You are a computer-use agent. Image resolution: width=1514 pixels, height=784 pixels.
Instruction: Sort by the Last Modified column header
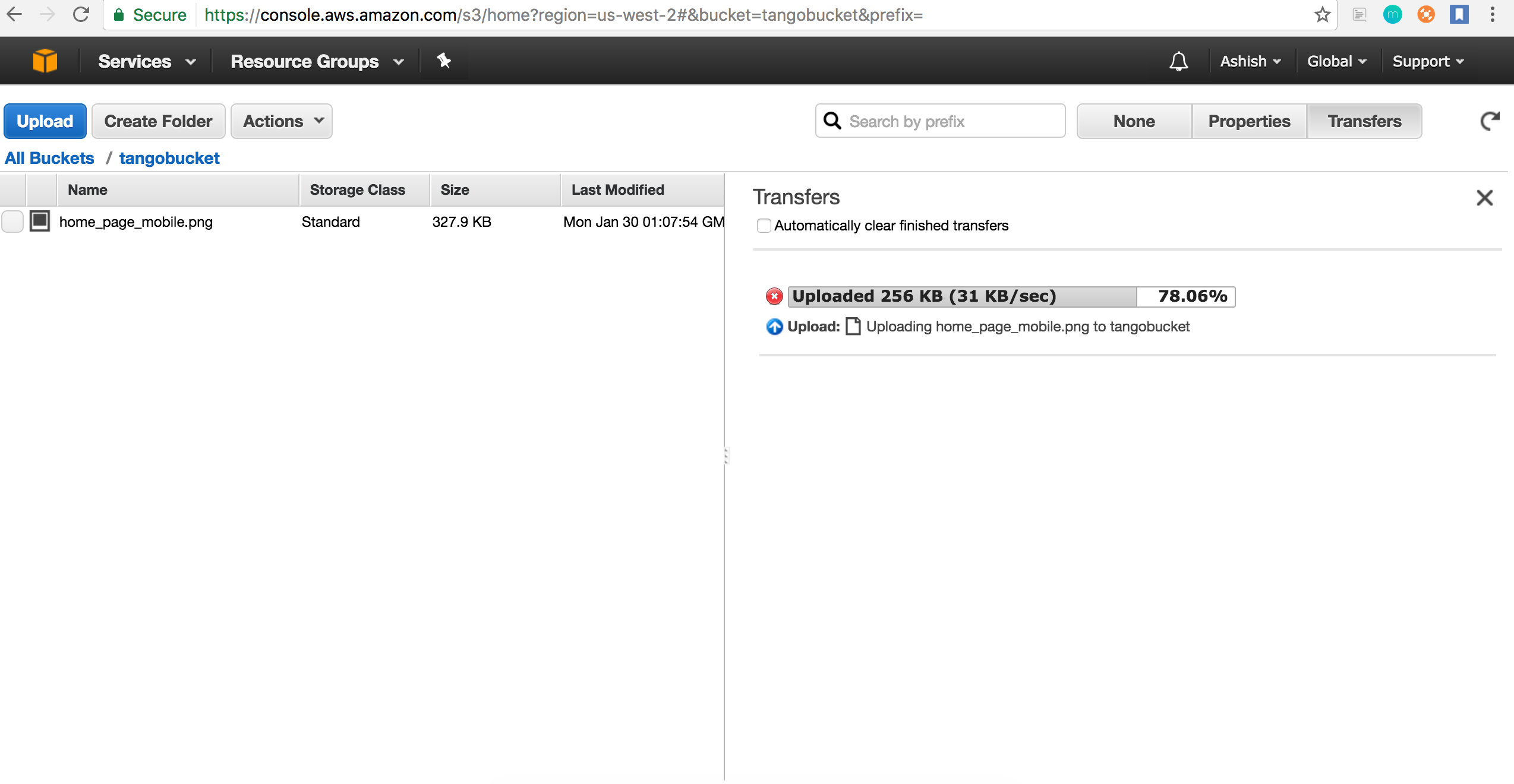(x=642, y=190)
